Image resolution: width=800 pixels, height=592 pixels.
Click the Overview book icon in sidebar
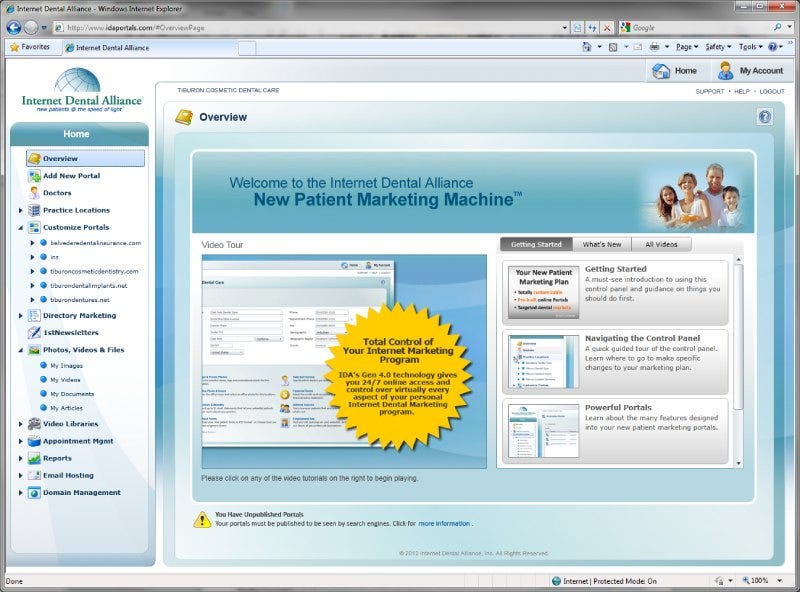(x=34, y=158)
